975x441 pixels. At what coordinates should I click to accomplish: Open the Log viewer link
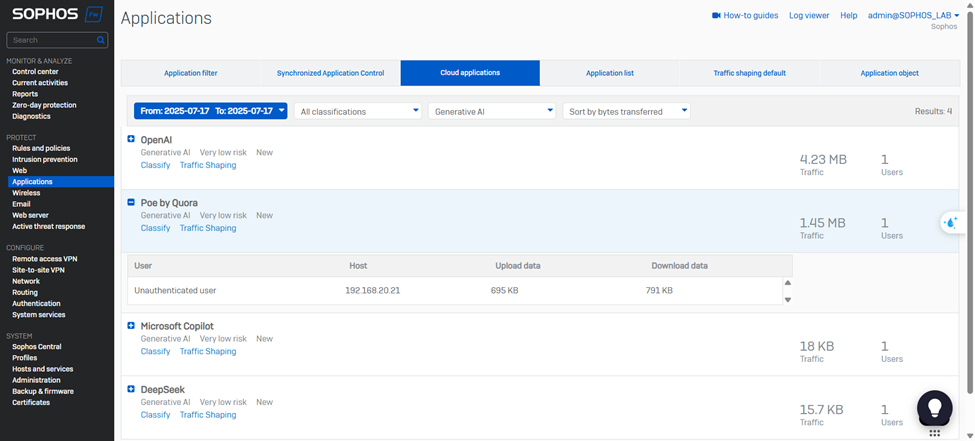pos(809,16)
